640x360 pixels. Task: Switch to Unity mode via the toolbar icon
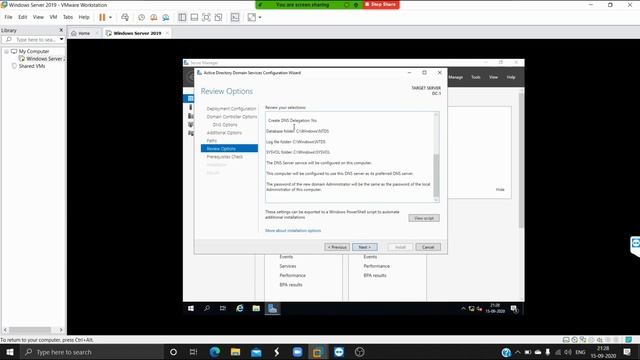(219, 17)
